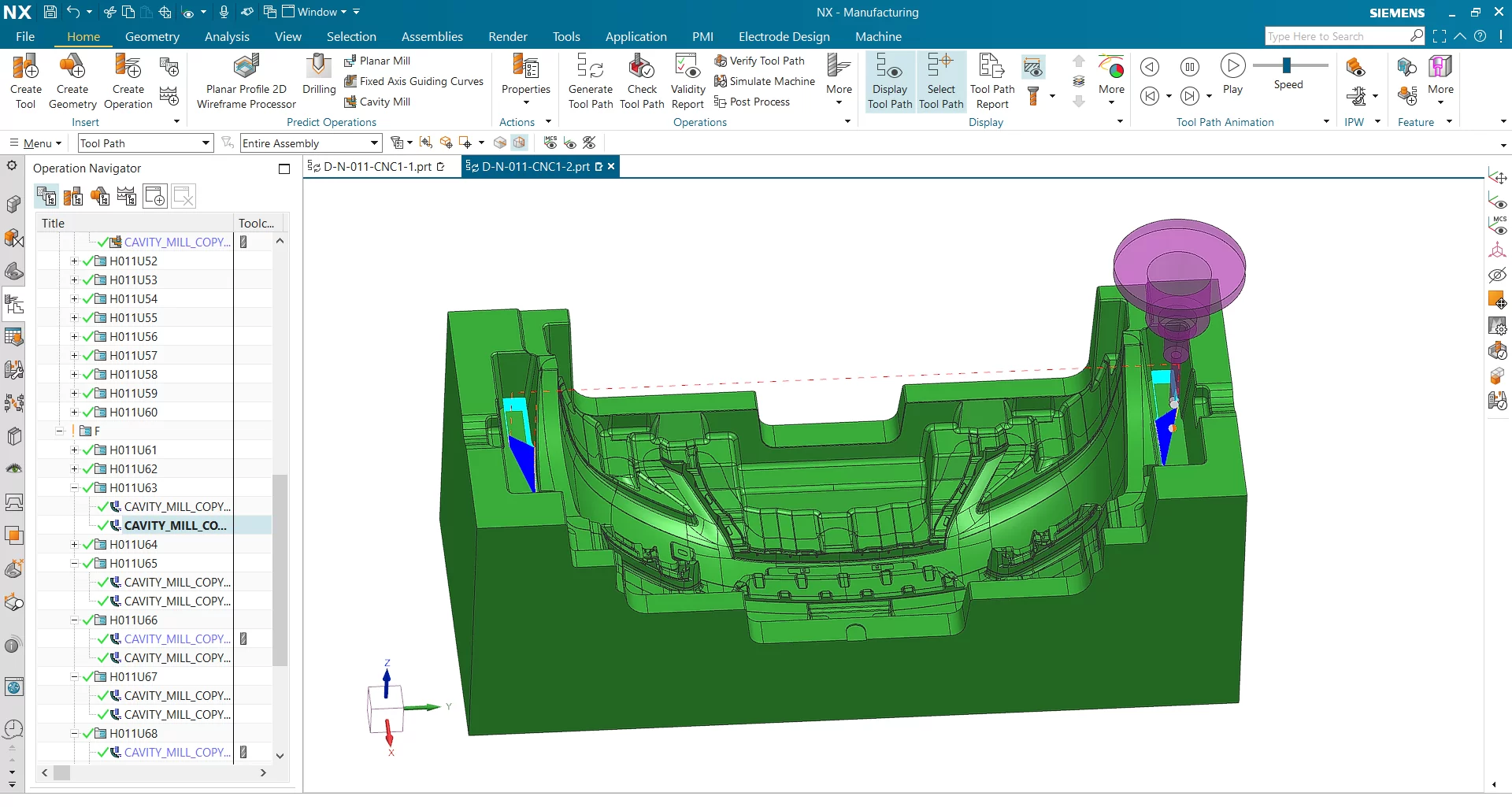Choose Fixed Axis Guiding Curves

coord(414,81)
